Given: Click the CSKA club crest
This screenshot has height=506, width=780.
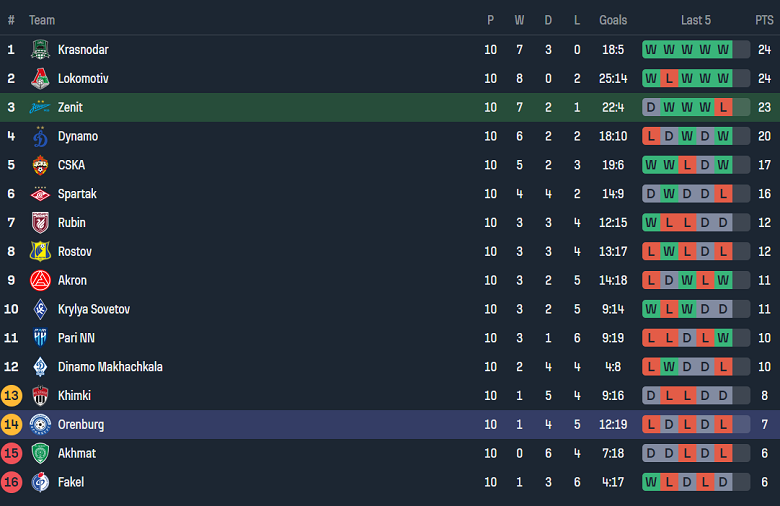Looking at the screenshot, I should [x=40, y=165].
